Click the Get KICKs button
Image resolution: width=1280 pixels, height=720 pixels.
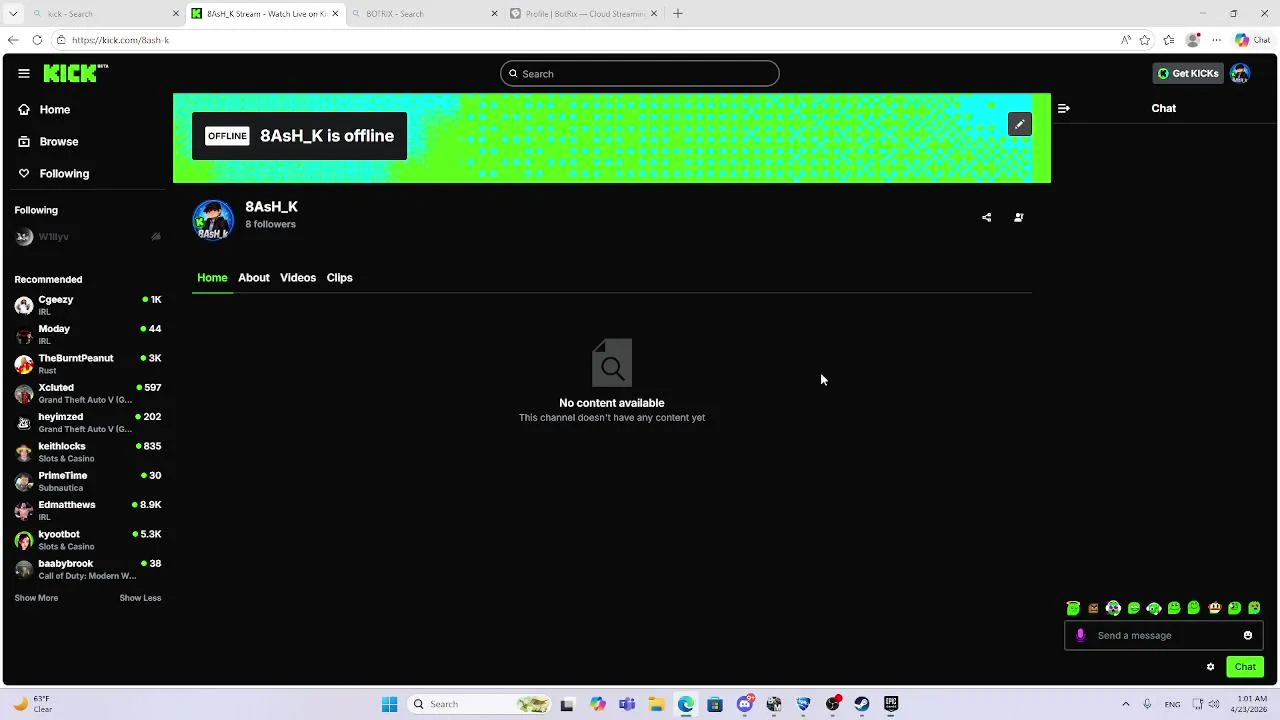1188,73
